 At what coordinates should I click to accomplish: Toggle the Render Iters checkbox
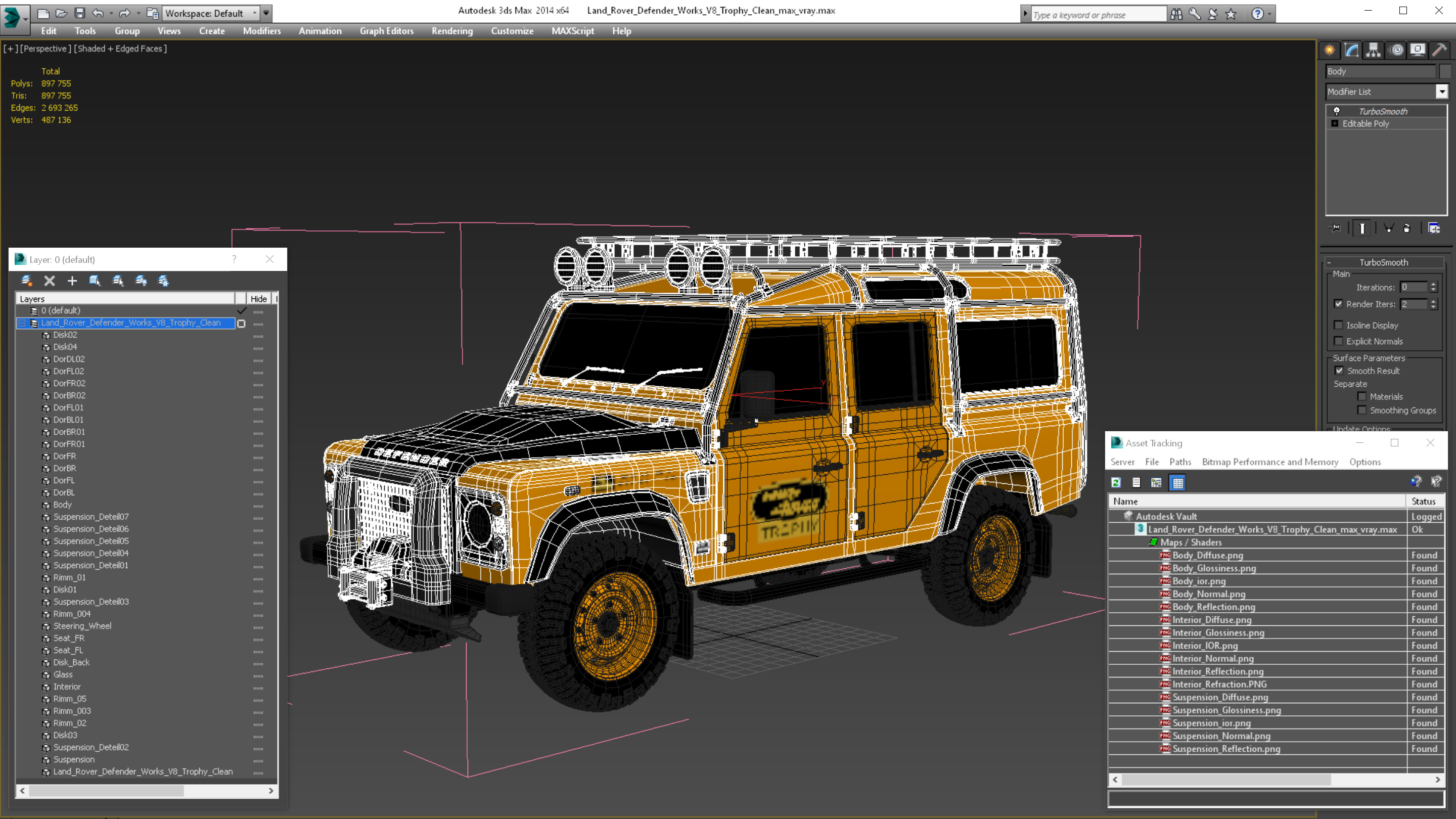[x=1338, y=303]
